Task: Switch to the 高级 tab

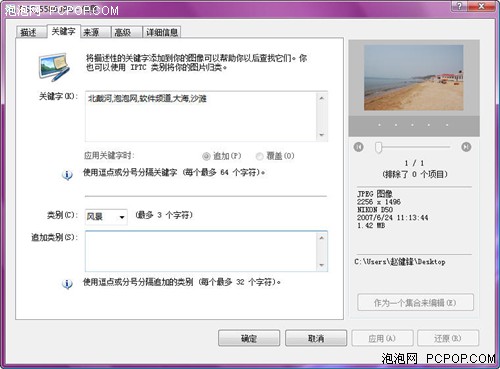Action: click(126, 32)
